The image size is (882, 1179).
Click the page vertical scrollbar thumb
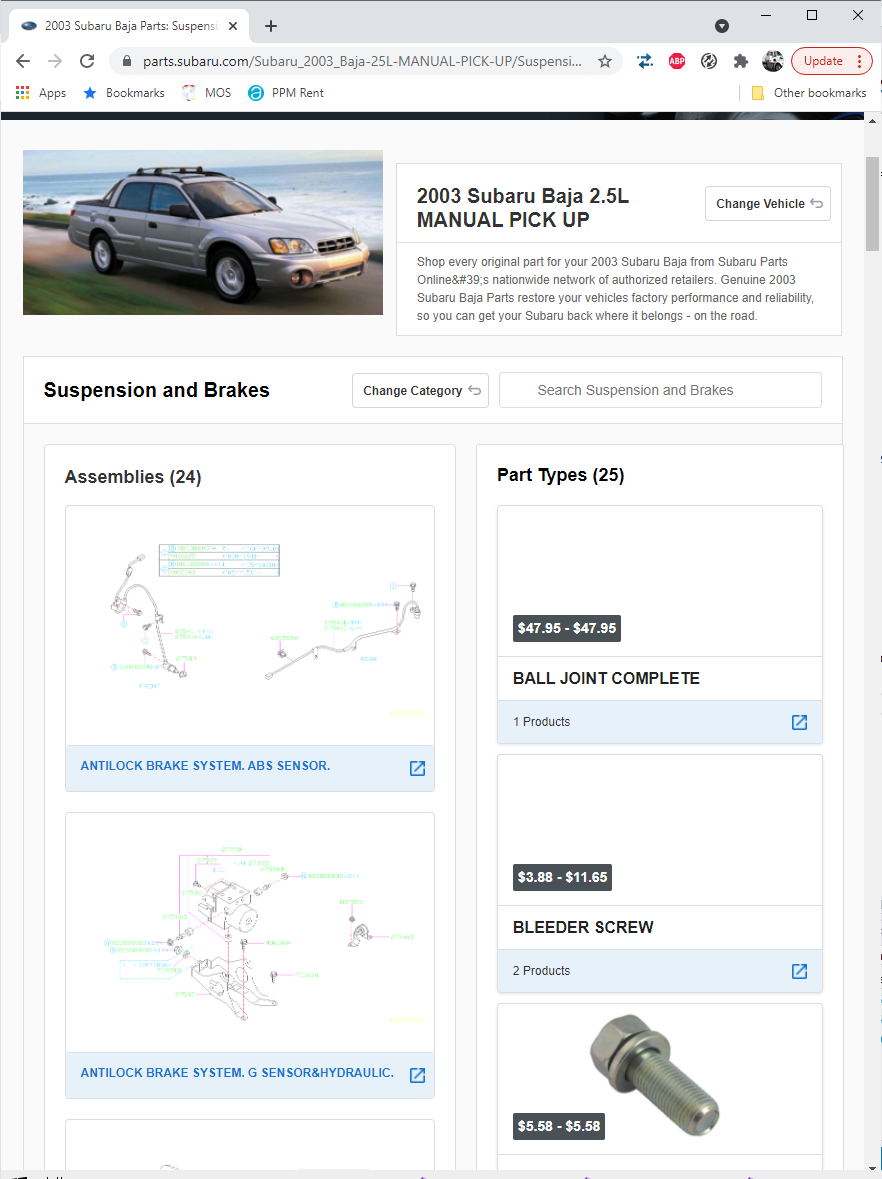(872, 204)
